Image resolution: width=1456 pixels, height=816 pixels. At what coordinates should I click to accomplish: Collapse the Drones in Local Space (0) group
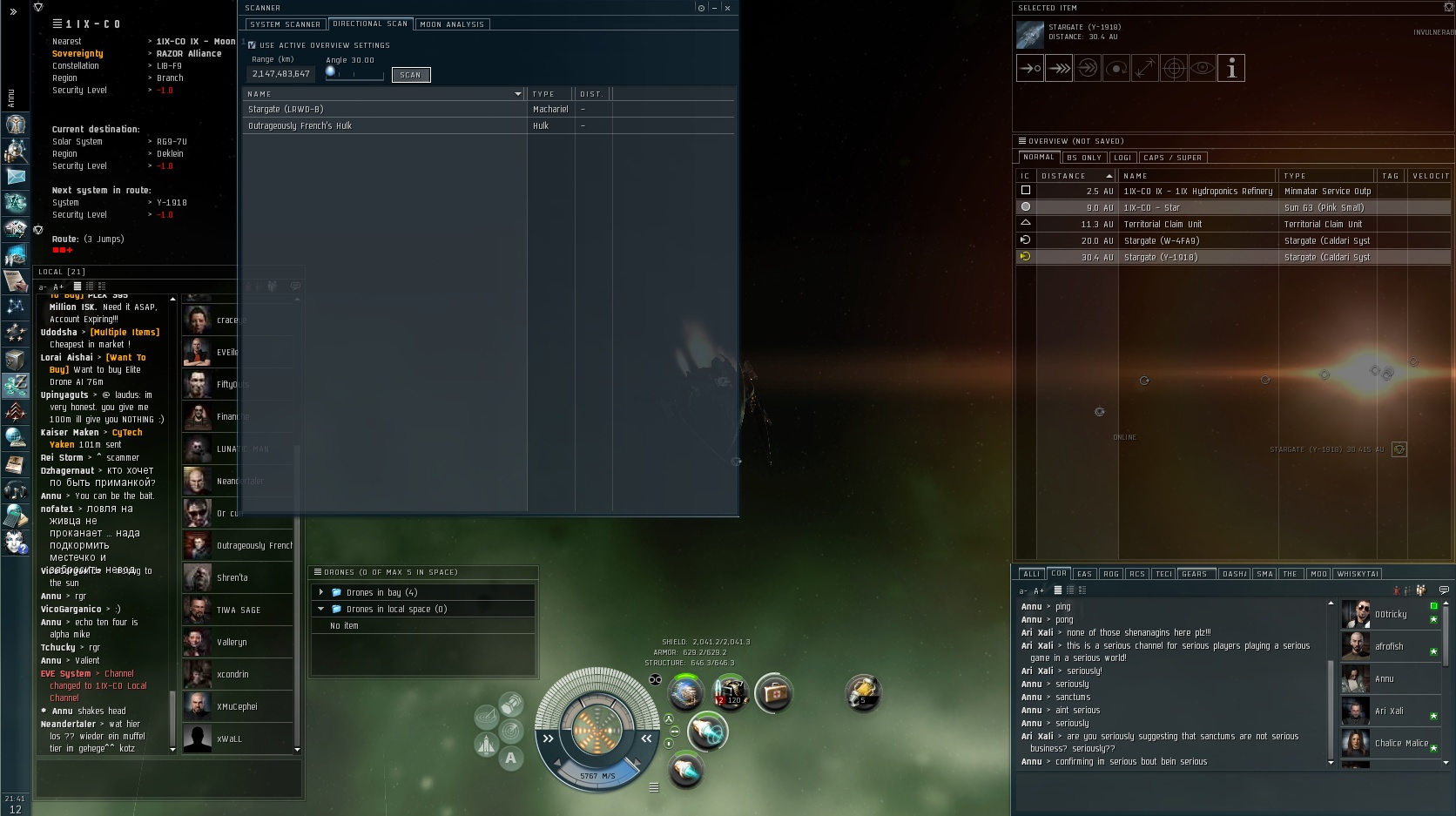click(321, 609)
